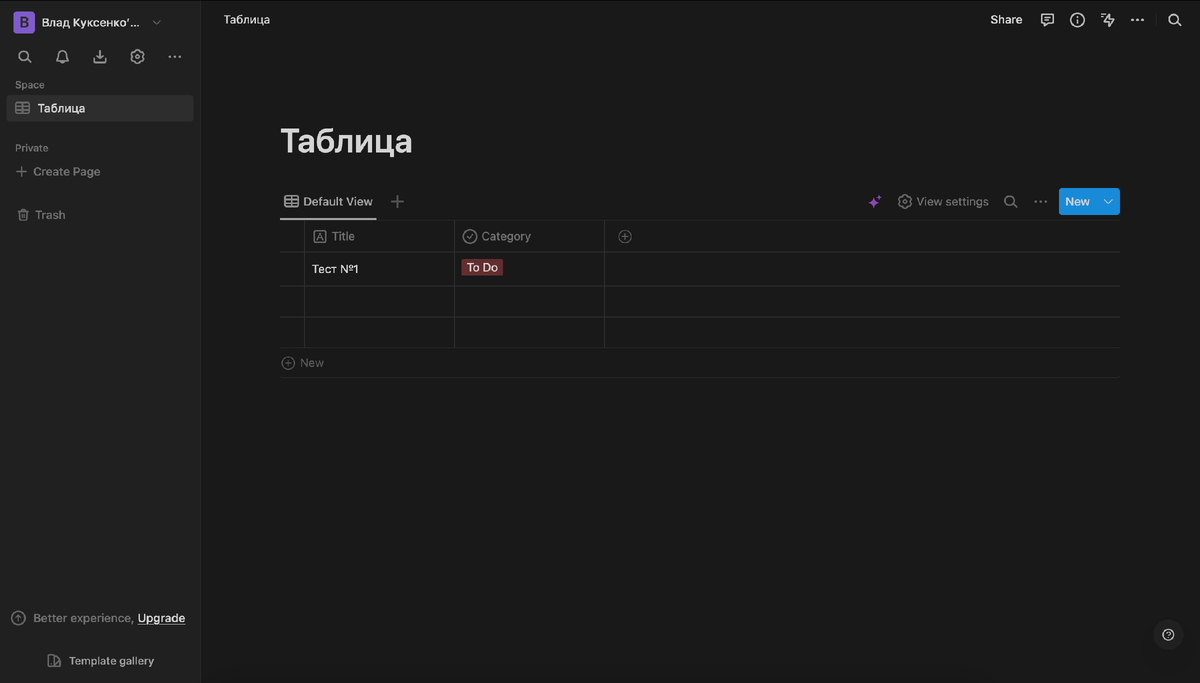The height and width of the screenshot is (683, 1200).
Task: Click the To Do category tag
Action: pos(482,268)
